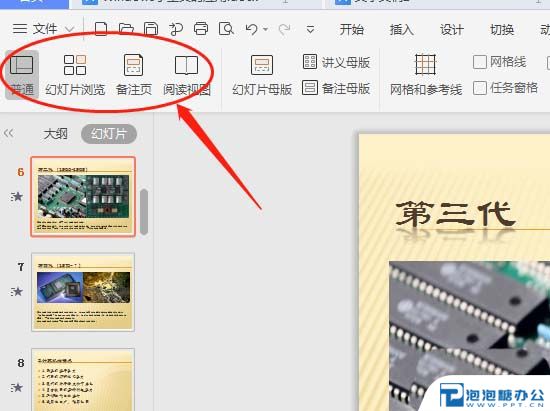Select the chip photo on the slide
The height and width of the screenshot is (411, 550).
pyautogui.click(x=469, y=336)
